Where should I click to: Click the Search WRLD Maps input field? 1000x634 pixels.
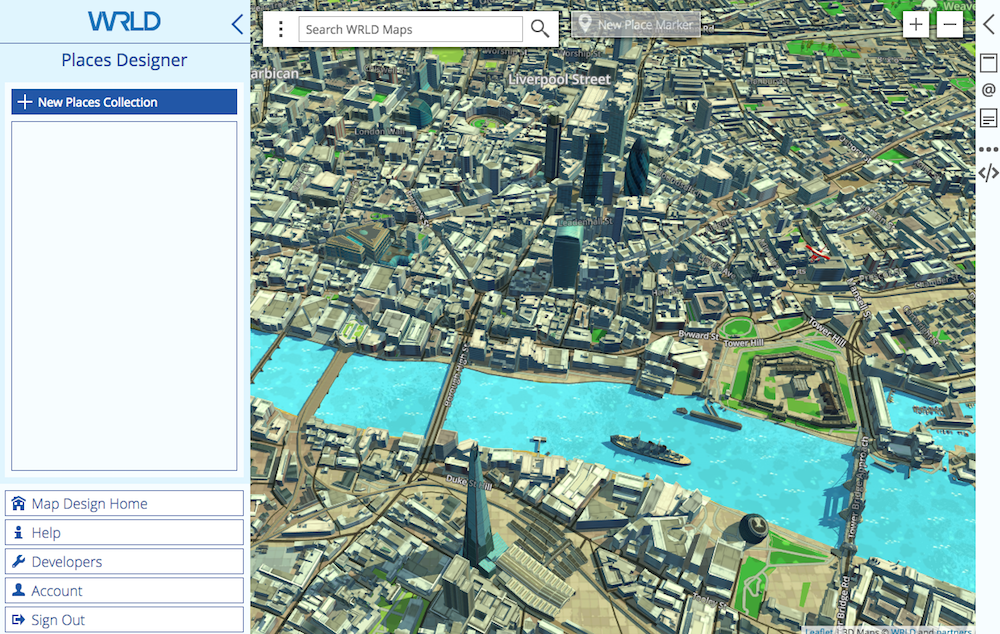[x=410, y=29]
